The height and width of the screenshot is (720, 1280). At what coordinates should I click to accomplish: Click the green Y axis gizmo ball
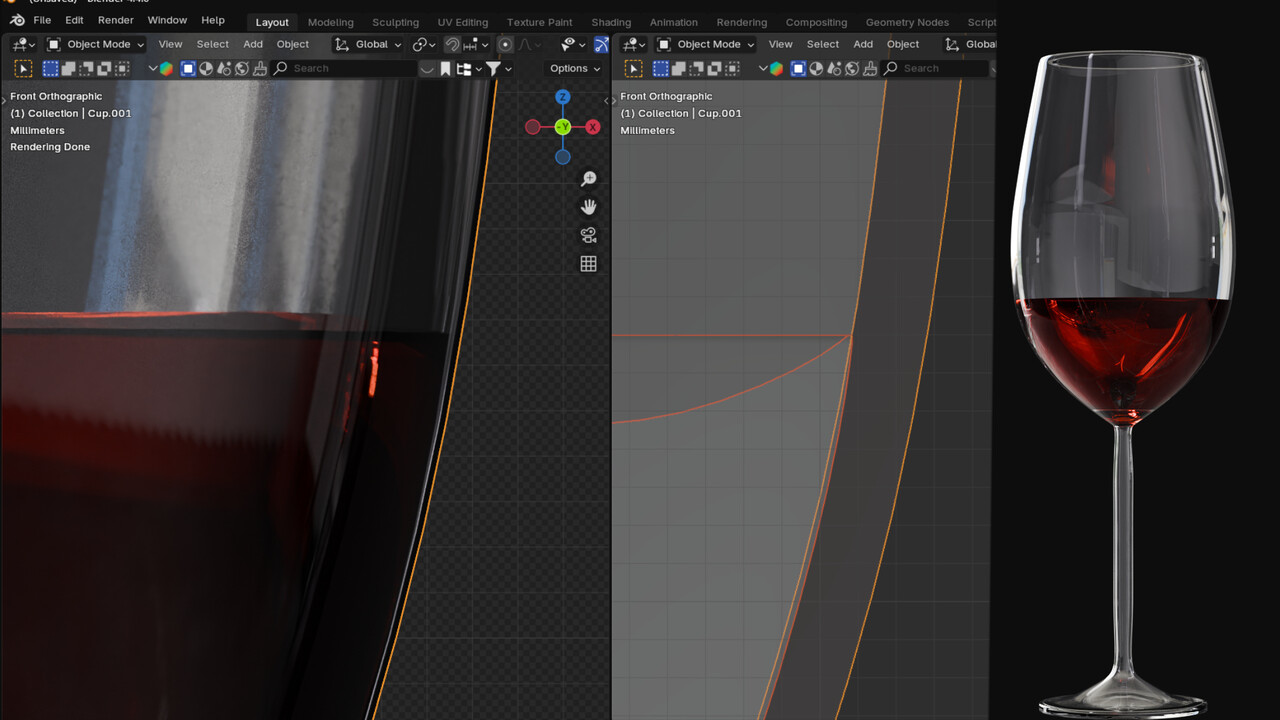click(x=563, y=127)
